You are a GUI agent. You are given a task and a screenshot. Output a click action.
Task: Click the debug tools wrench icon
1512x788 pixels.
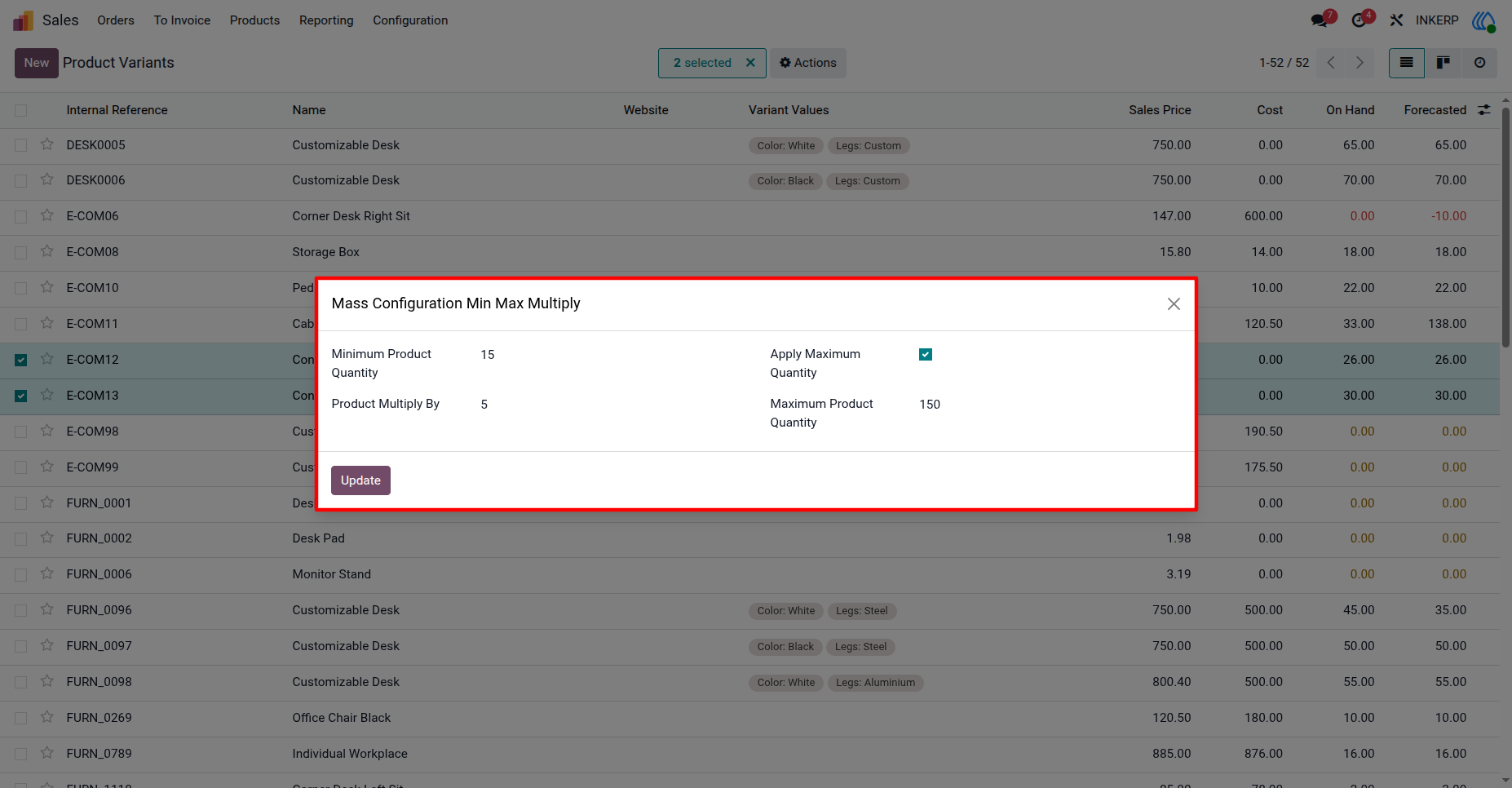pos(1396,20)
